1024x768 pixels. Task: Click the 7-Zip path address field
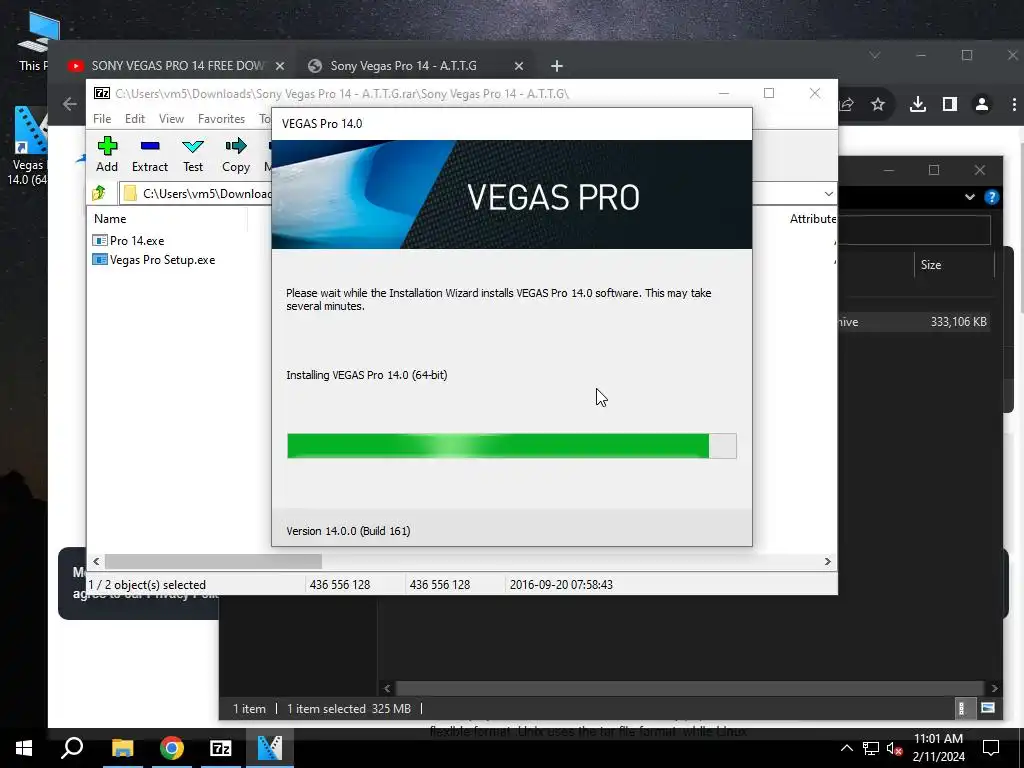(x=196, y=193)
